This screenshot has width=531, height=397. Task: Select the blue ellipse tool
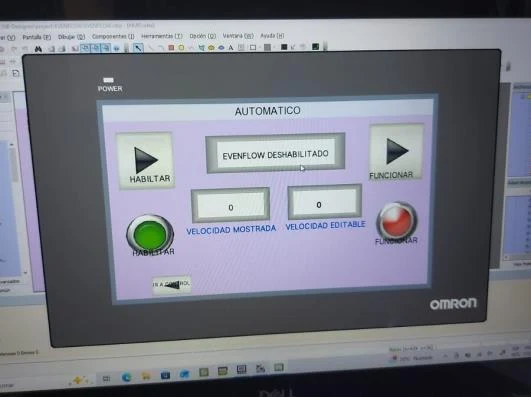(x=221, y=48)
